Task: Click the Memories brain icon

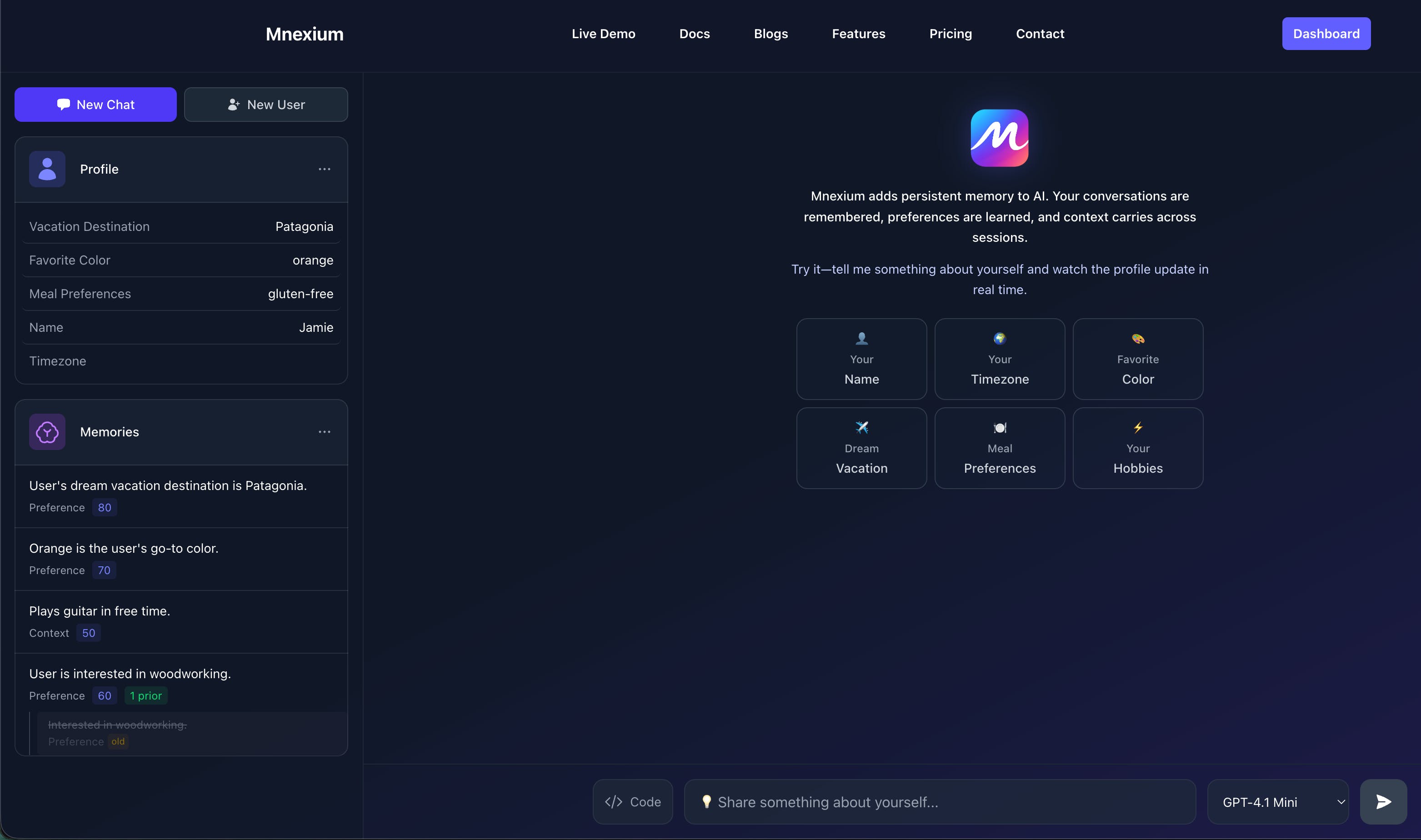Action: tap(47, 432)
